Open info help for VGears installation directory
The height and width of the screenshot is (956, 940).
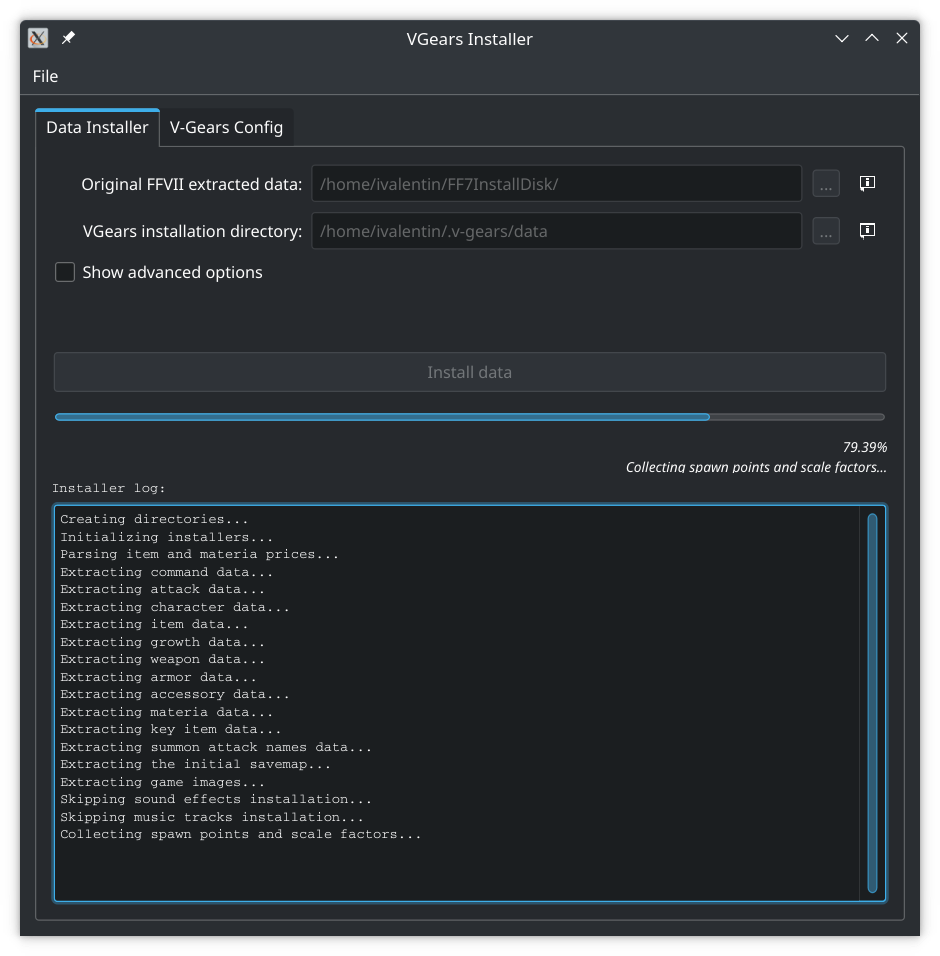coord(867,230)
